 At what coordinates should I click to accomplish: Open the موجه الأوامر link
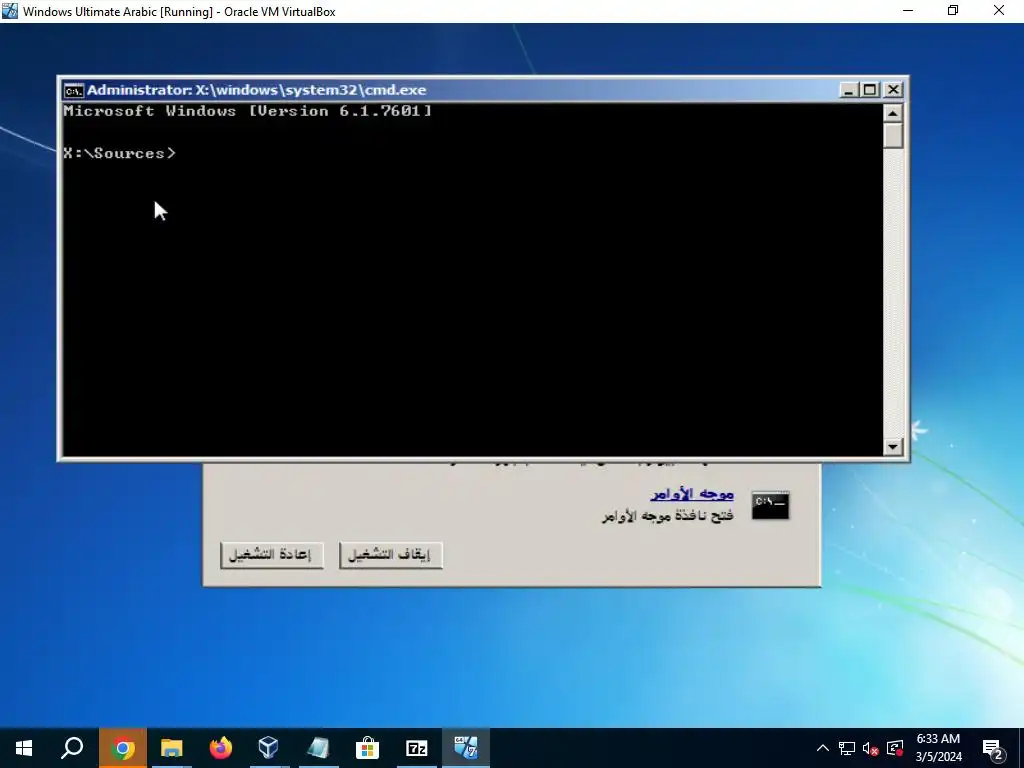[x=692, y=494]
